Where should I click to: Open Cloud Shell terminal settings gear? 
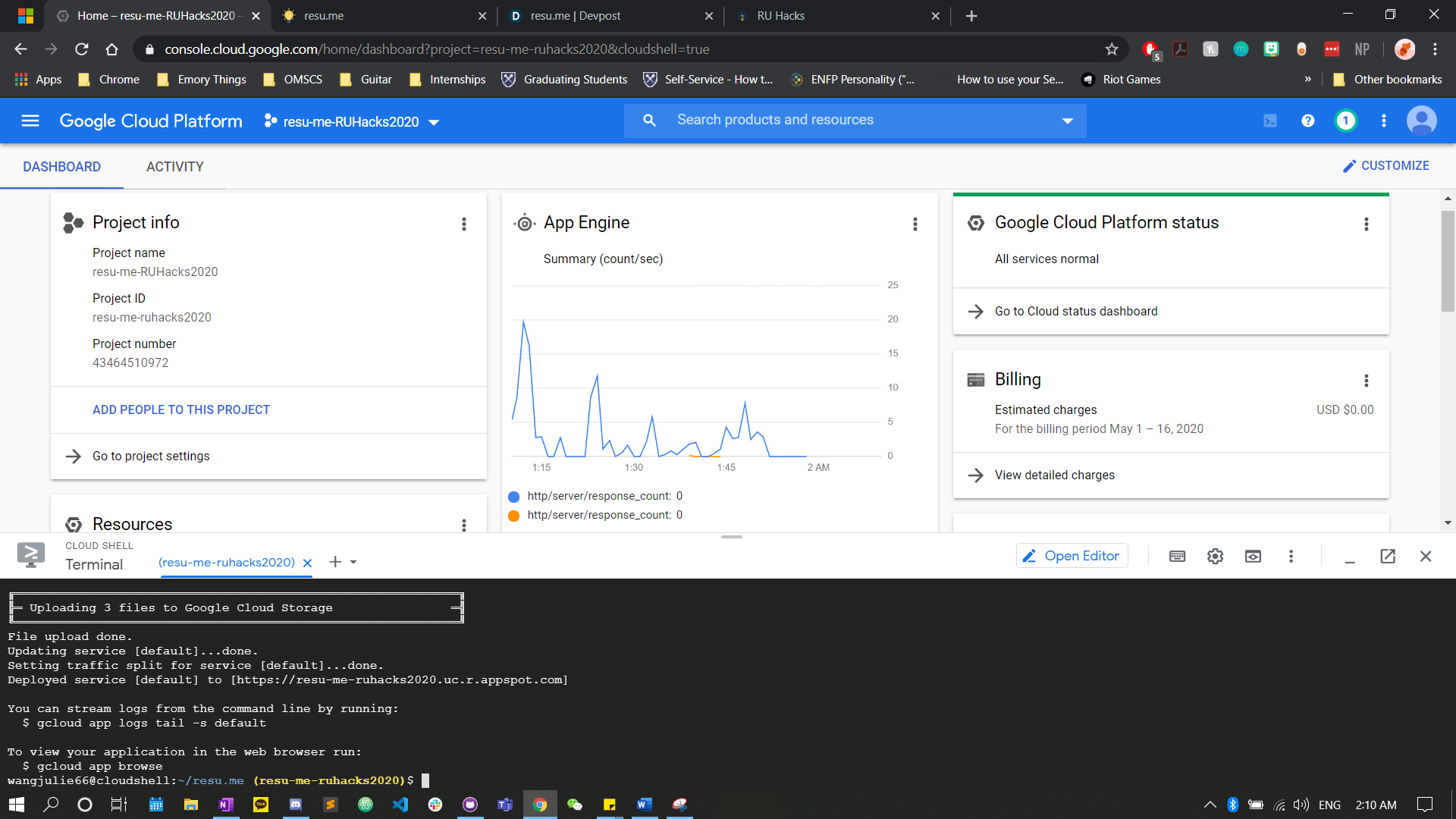point(1215,556)
